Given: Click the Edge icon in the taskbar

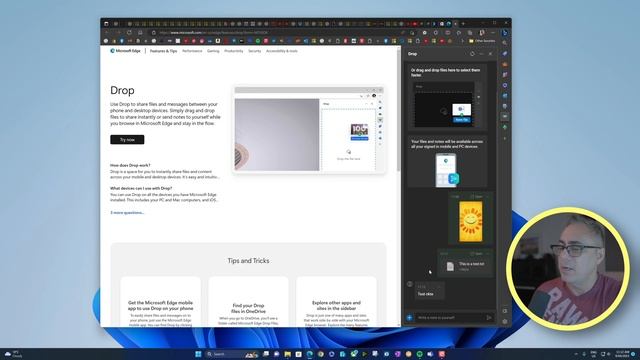Looking at the screenshot, I should tap(310, 354).
